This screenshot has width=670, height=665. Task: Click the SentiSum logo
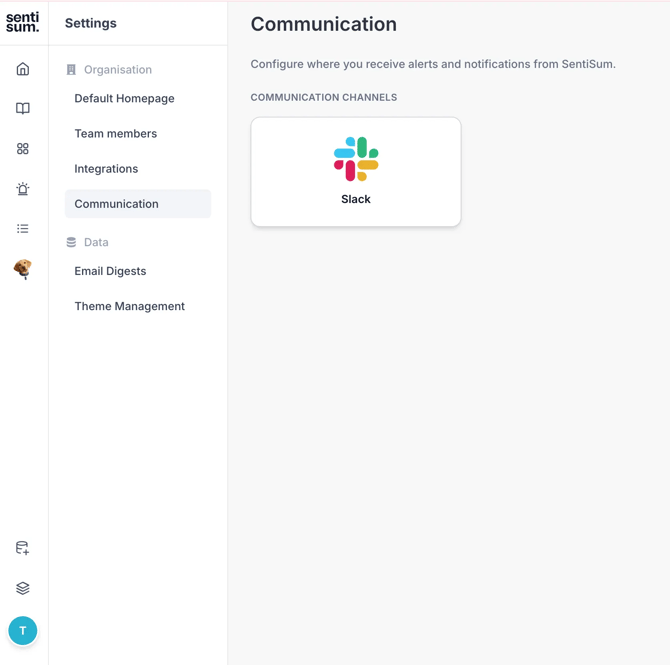click(22, 22)
